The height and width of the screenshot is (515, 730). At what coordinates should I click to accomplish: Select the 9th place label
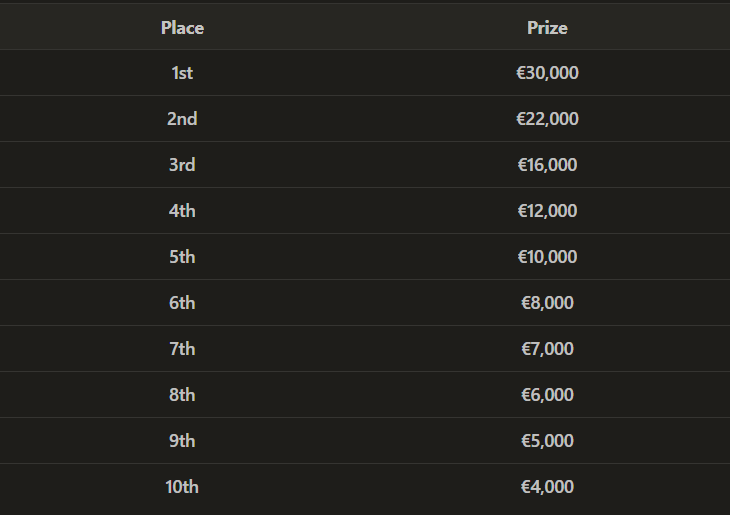(x=182, y=441)
